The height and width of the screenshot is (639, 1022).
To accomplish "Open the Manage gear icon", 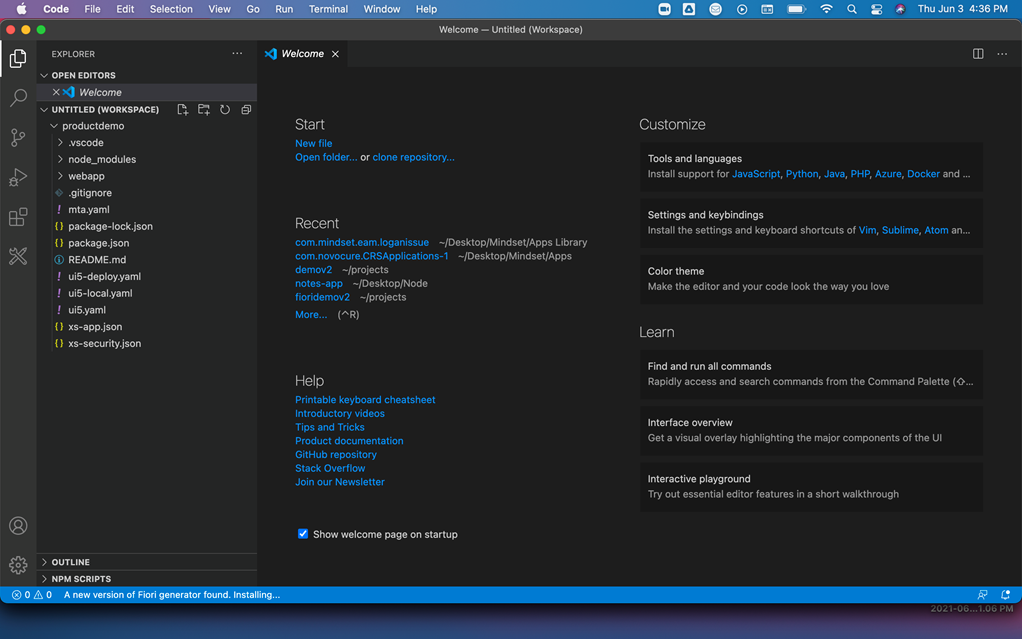I will (x=18, y=565).
